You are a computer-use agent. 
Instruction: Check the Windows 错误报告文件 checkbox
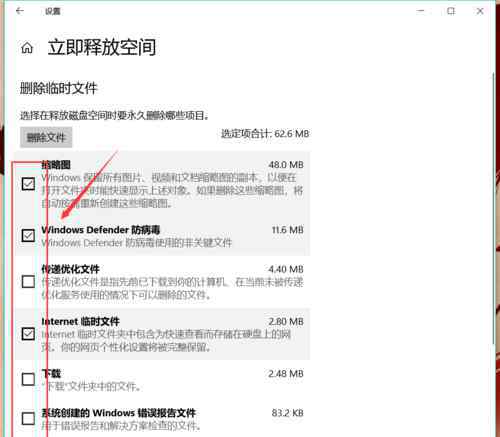pos(28,418)
